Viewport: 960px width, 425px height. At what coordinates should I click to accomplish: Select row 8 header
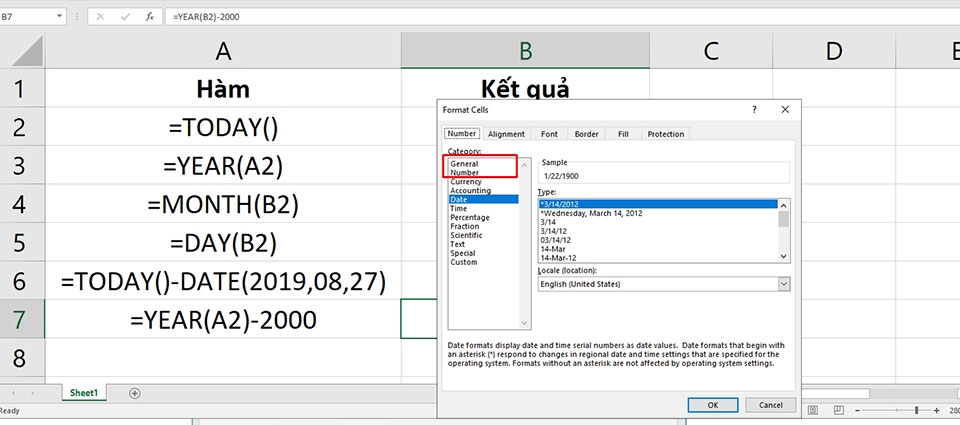point(20,358)
